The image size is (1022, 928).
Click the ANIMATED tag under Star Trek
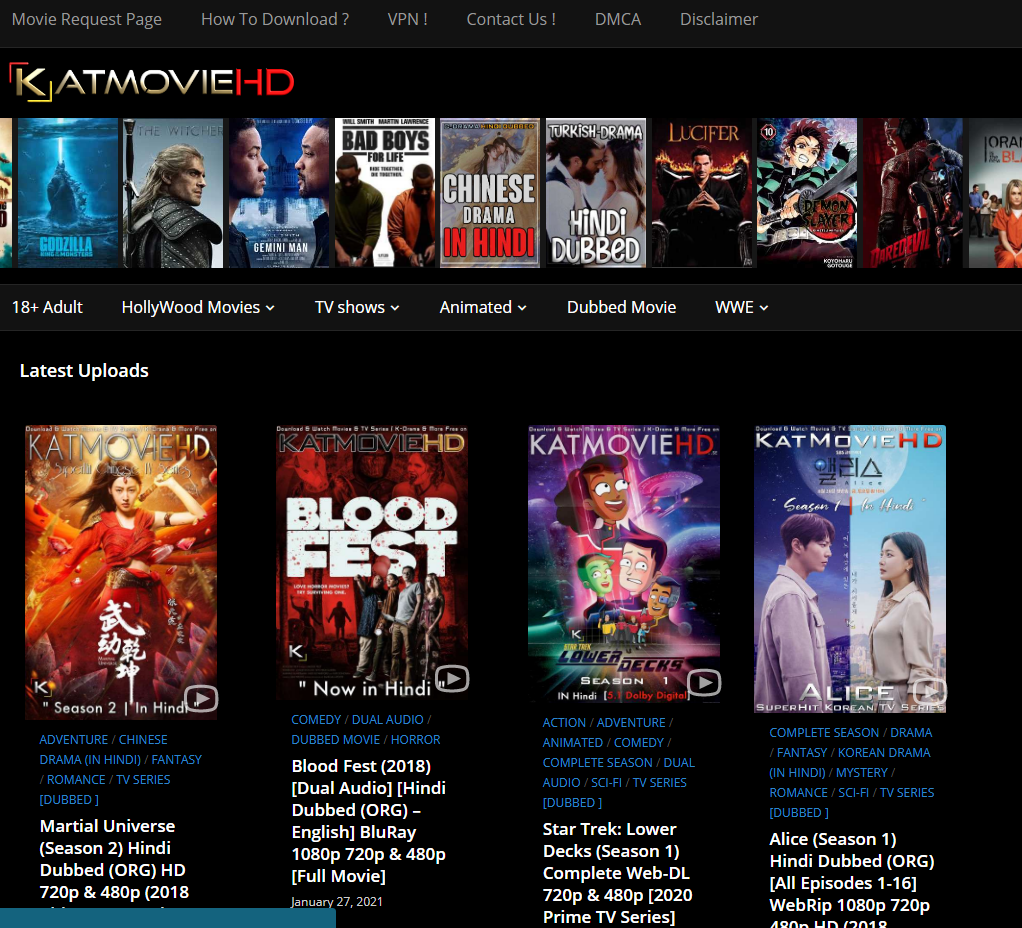coord(573,743)
